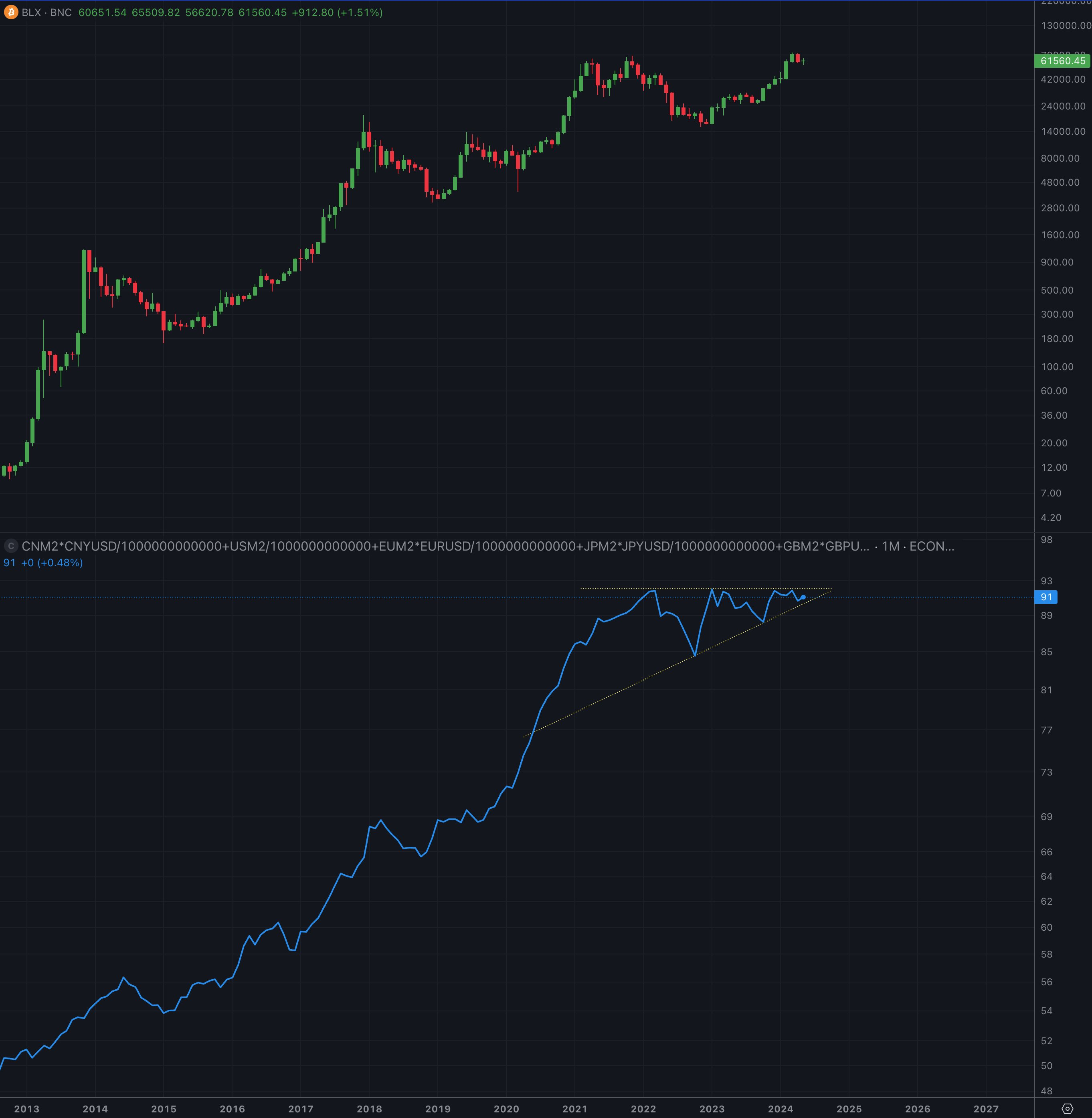Click the blue dot ending the M2 line
1092x1118 pixels.
coord(803,597)
